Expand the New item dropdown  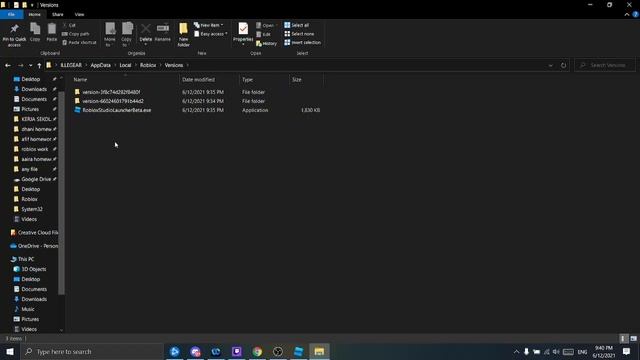pyautogui.click(x=209, y=25)
